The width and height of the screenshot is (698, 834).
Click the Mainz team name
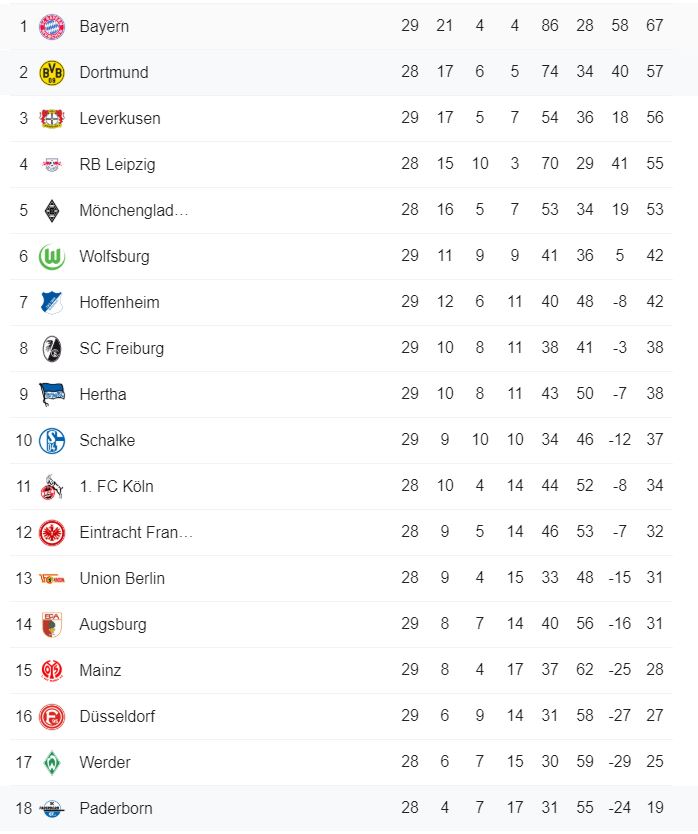(x=100, y=670)
